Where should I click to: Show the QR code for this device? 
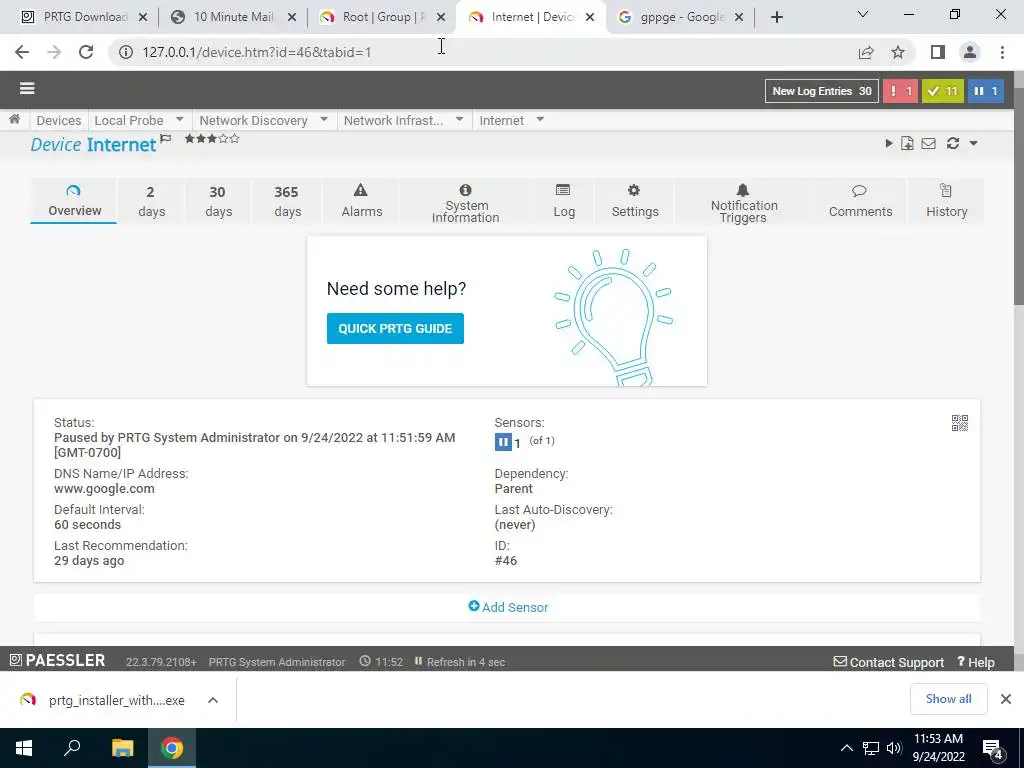tap(959, 423)
